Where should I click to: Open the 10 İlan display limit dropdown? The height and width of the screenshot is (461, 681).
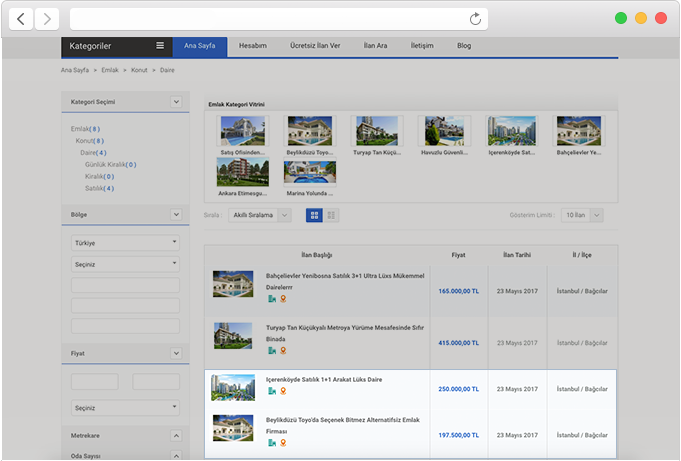pyautogui.click(x=582, y=215)
